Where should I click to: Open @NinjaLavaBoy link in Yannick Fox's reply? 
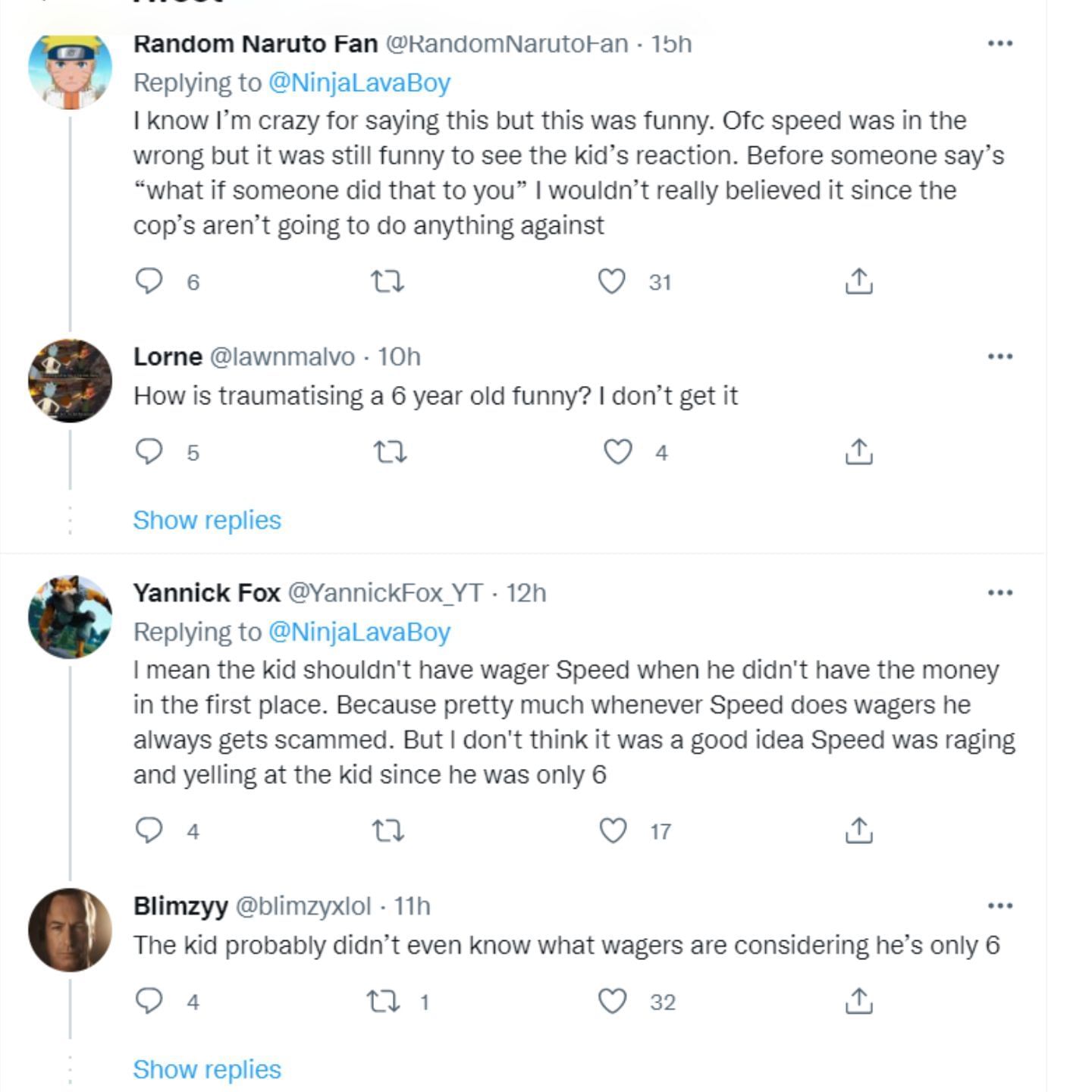tap(359, 632)
